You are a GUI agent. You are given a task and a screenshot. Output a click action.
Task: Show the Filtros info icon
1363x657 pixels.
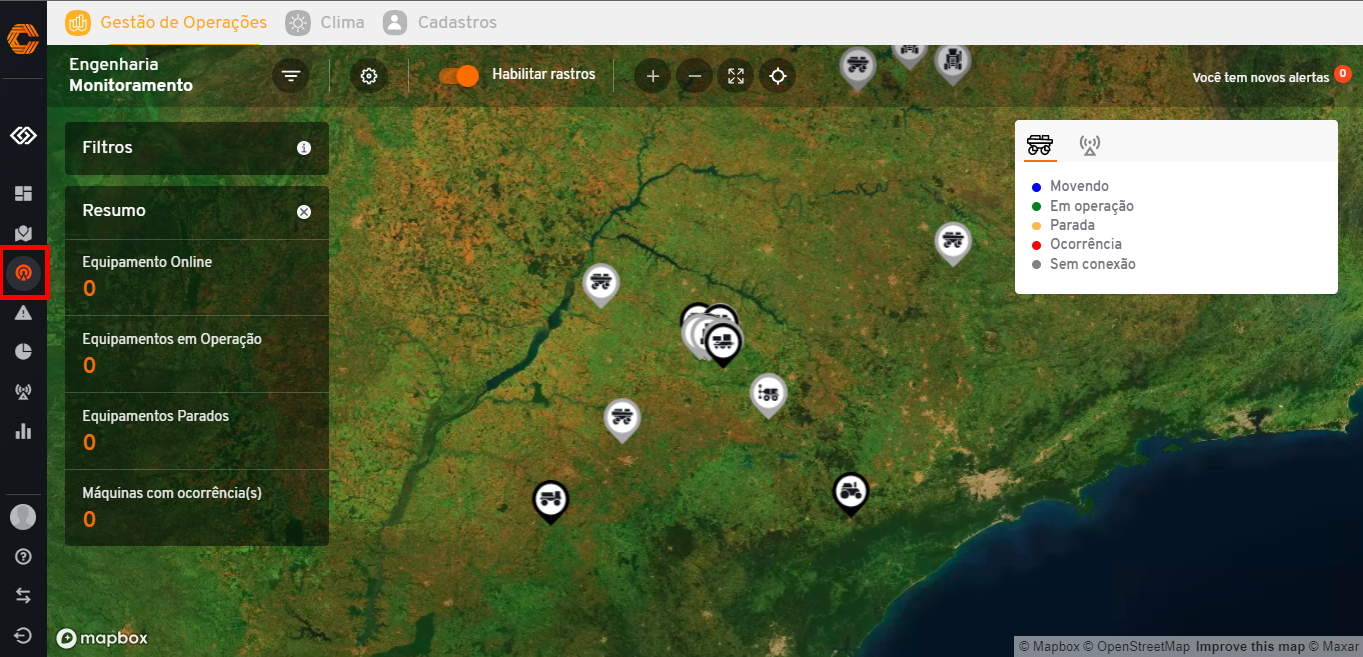(304, 148)
